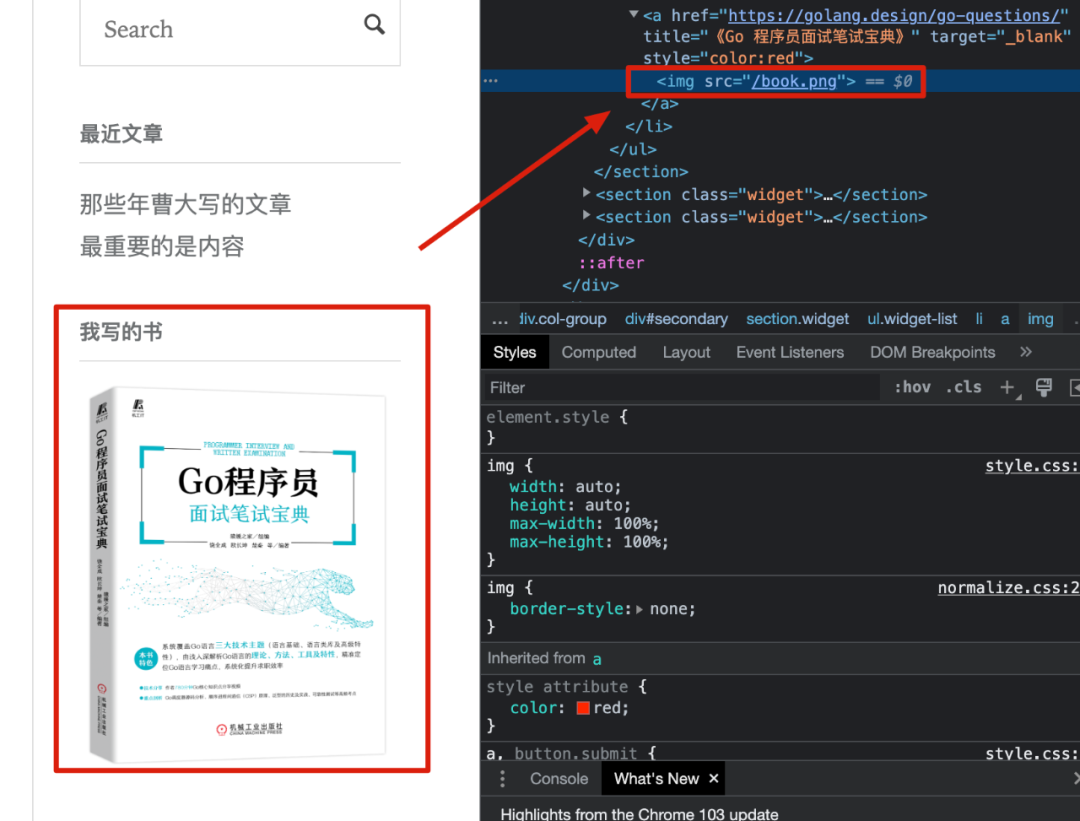Click the Go程序员 book cover image
The width and height of the screenshot is (1080, 821).
point(238,575)
